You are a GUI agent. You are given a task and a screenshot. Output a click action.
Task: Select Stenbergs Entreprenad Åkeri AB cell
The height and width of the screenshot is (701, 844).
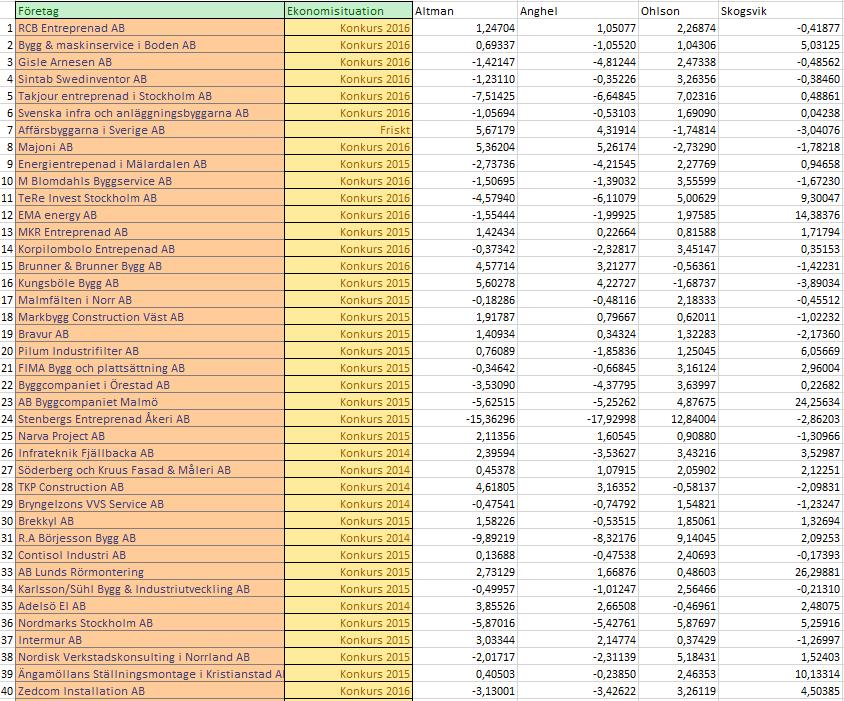(150, 419)
